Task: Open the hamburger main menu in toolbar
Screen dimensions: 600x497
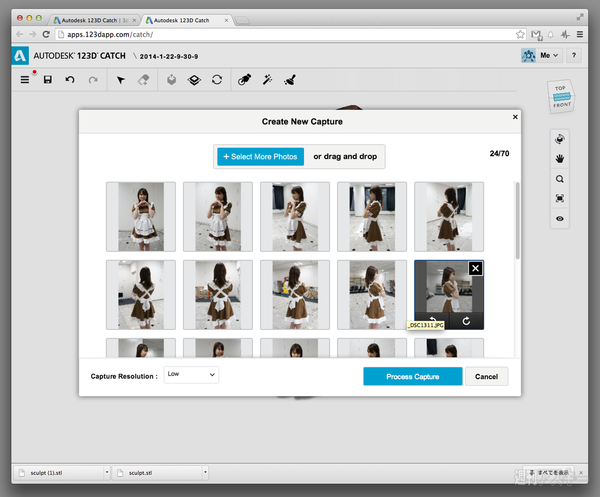Action: [25, 80]
